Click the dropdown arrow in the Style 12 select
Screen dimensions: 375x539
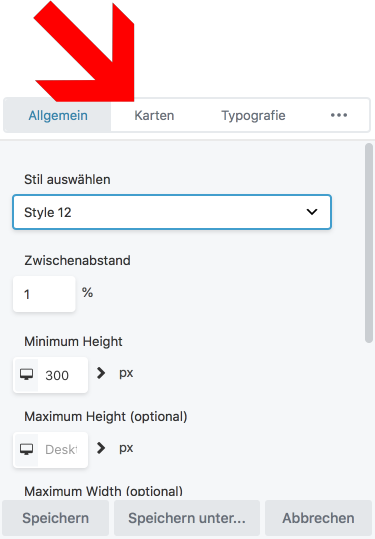coord(312,212)
